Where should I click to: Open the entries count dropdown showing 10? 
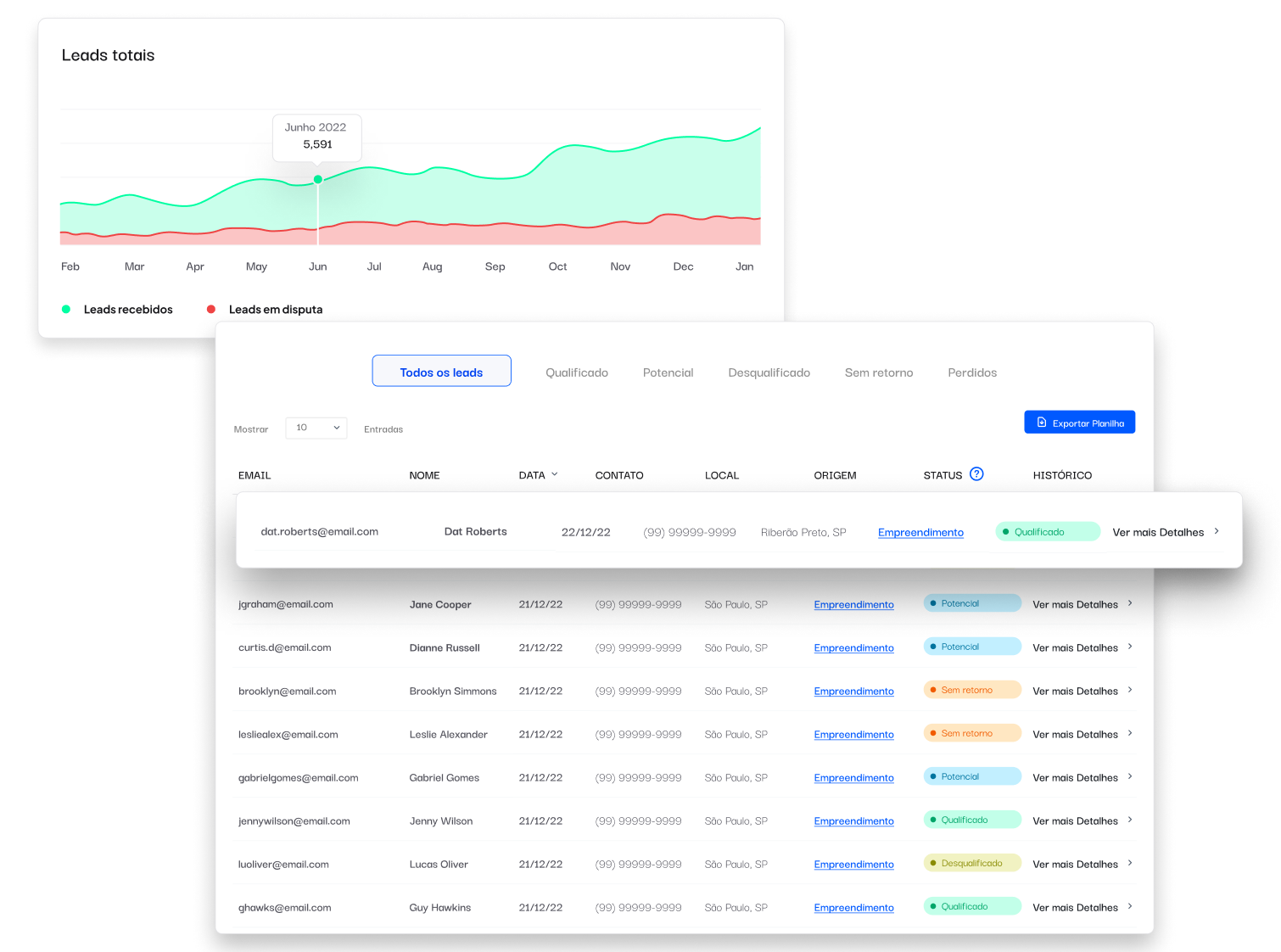click(316, 428)
